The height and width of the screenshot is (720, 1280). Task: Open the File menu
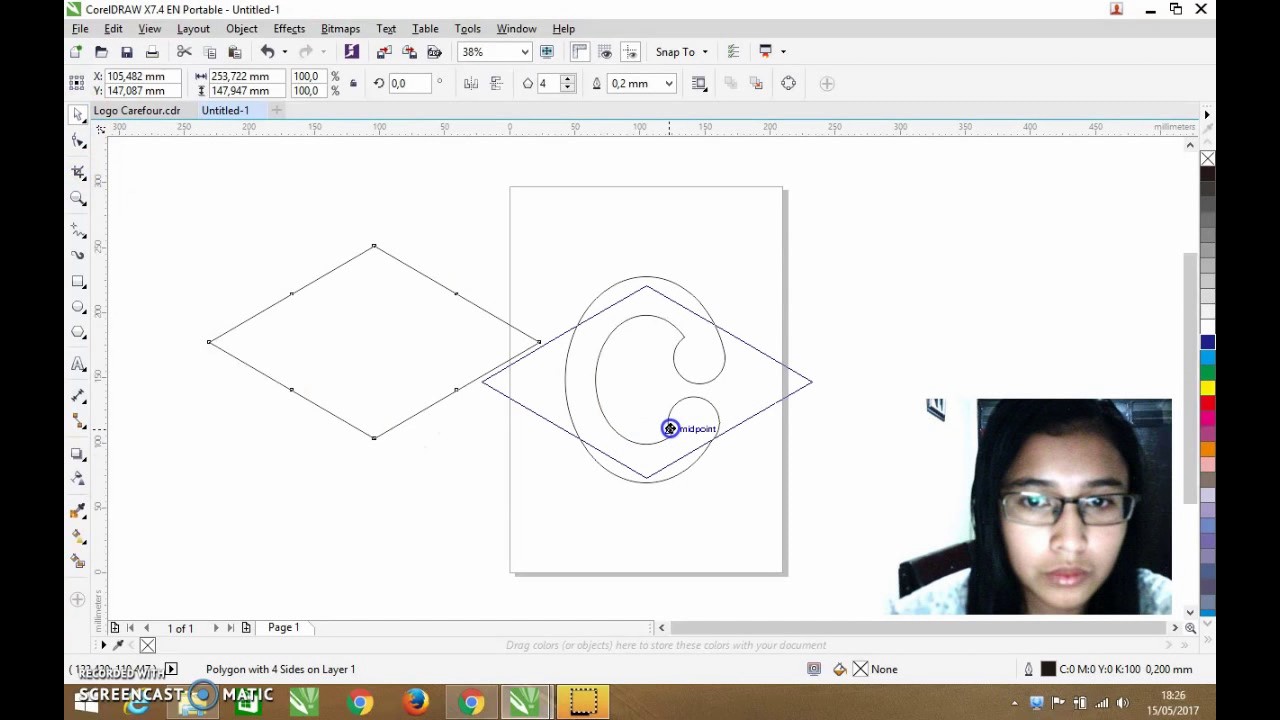click(80, 29)
